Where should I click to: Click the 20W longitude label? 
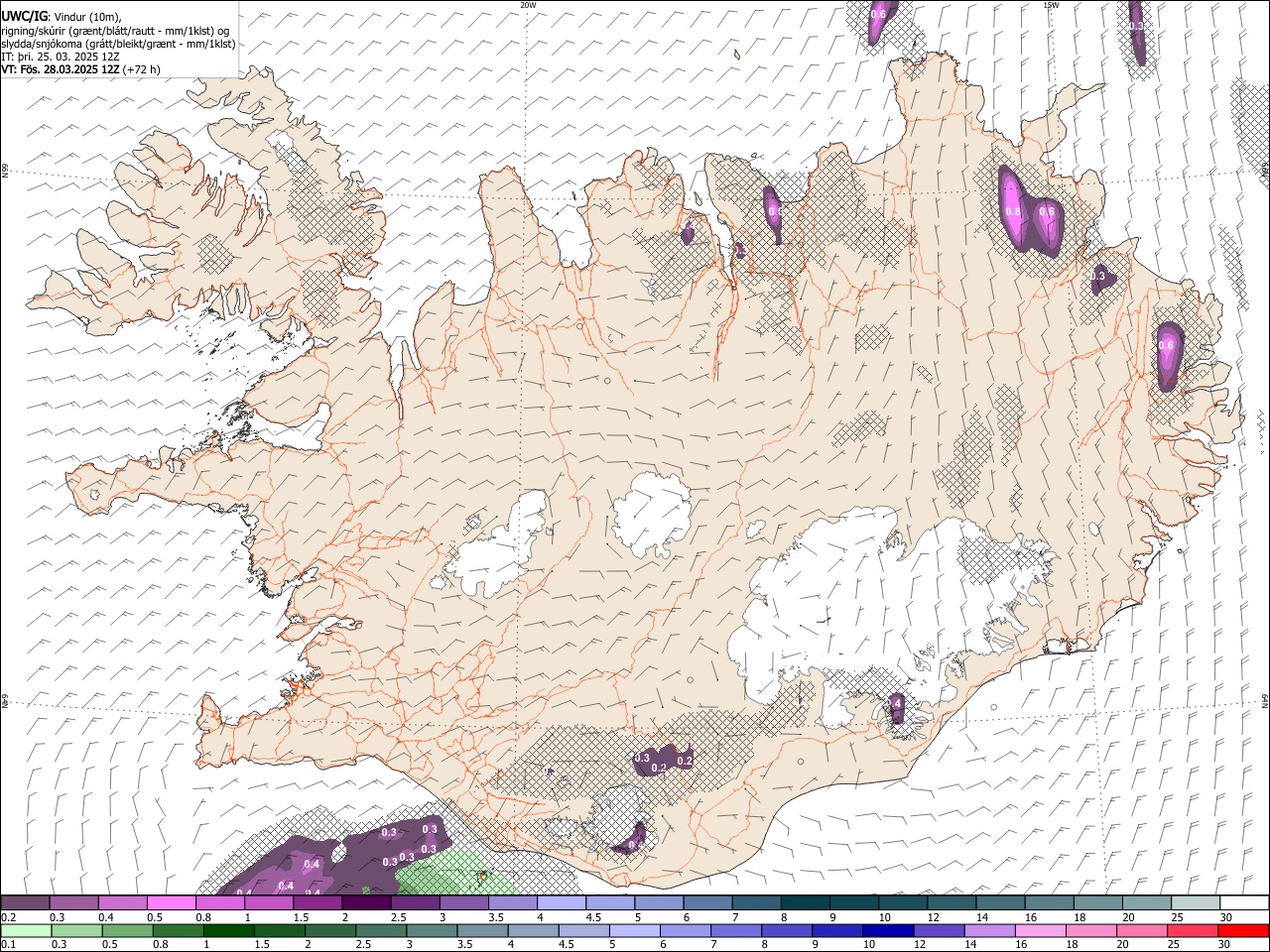[x=528, y=5]
